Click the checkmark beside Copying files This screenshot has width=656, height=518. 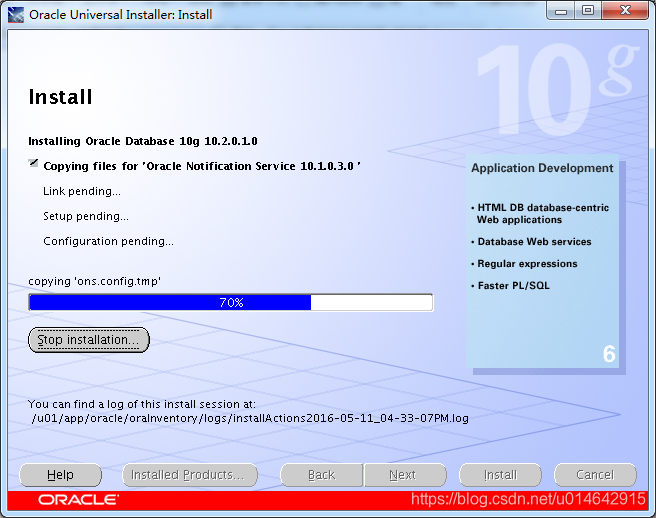coord(33,163)
